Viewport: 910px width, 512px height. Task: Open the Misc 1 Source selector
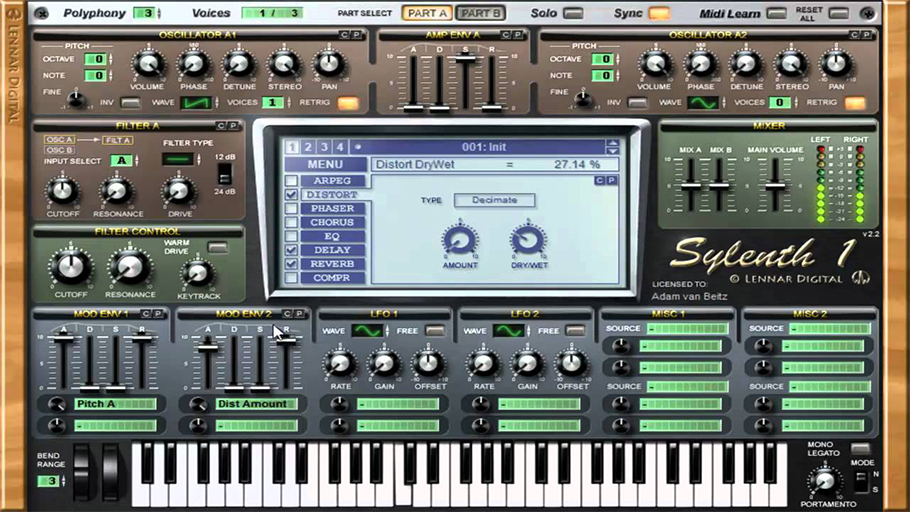coord(688,329)
